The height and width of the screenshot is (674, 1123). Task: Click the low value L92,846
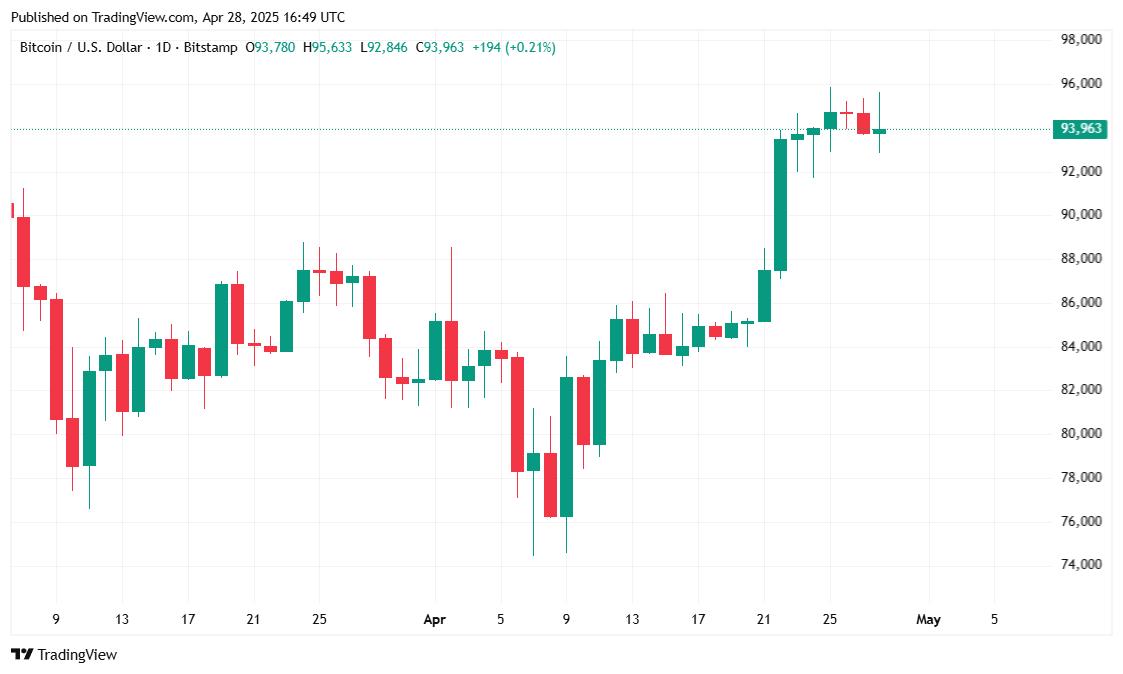coord(384,47)
